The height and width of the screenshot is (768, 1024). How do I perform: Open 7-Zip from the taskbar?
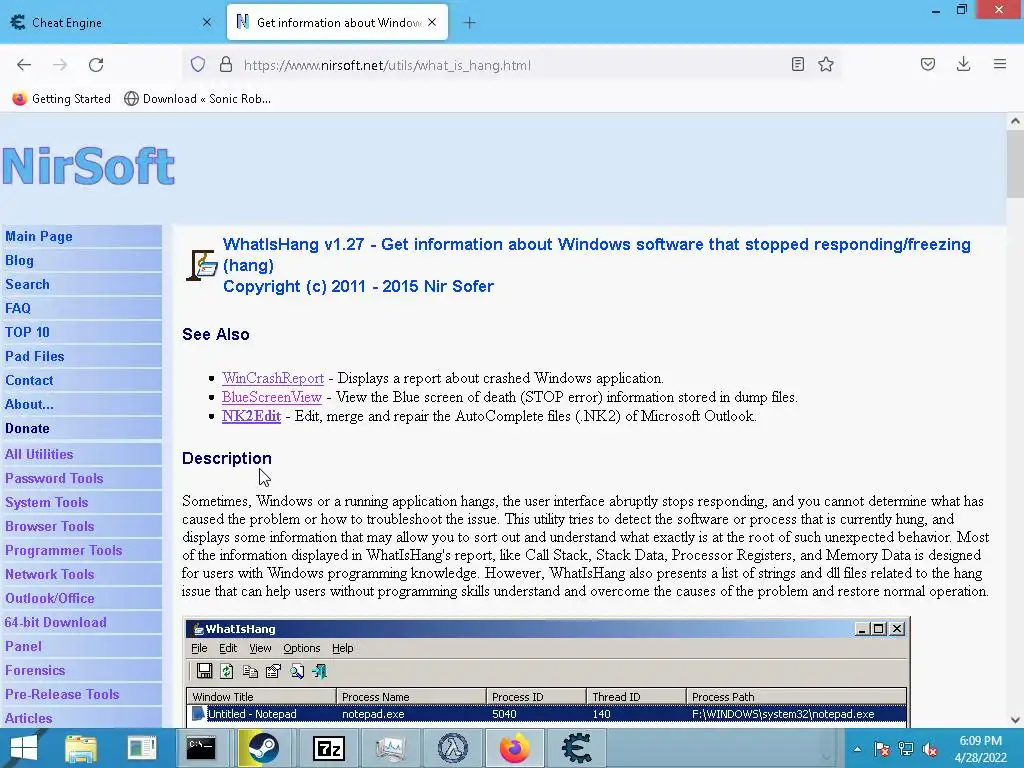coord(329,748)
